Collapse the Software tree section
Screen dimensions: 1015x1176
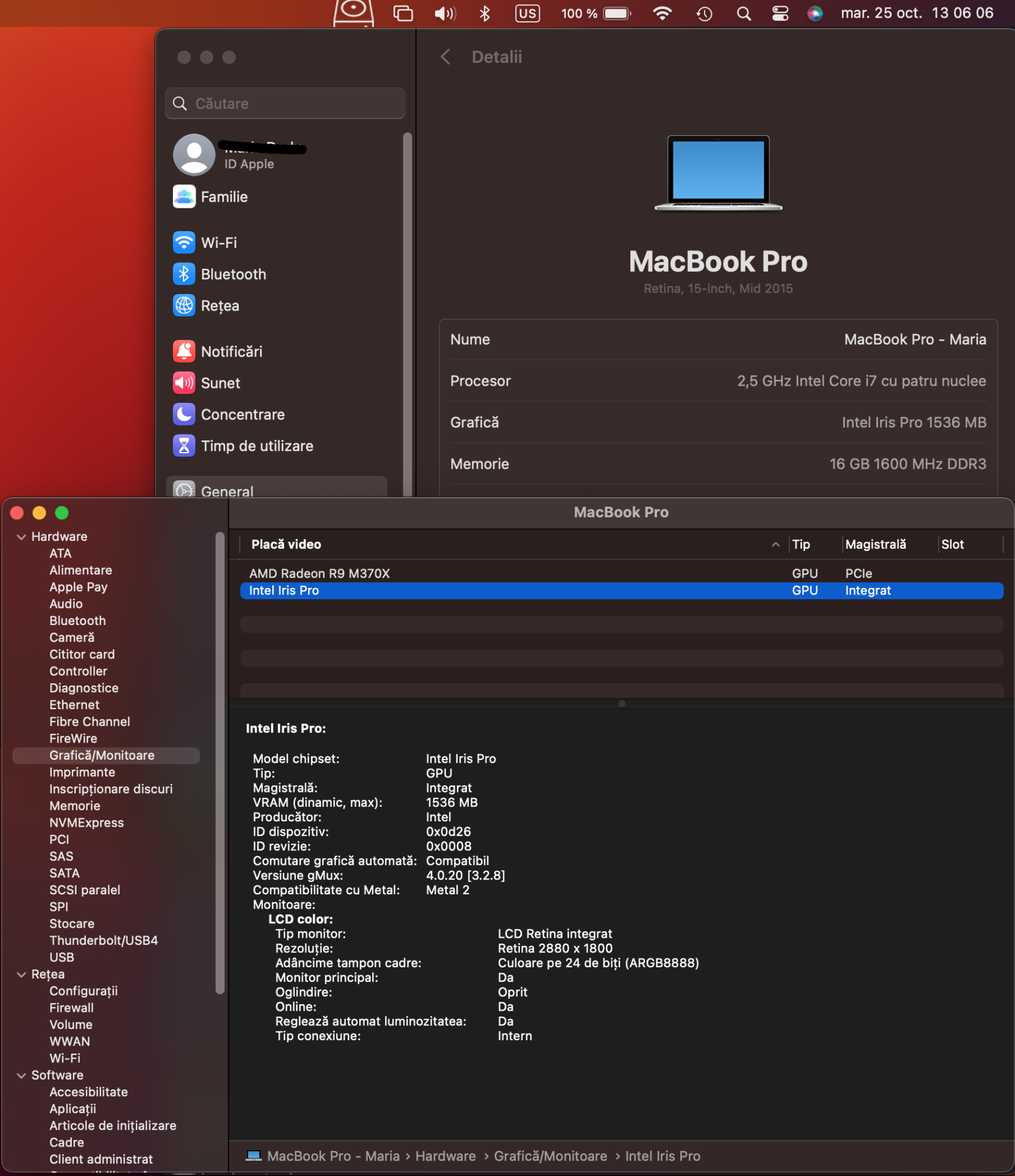(22, 1075)
